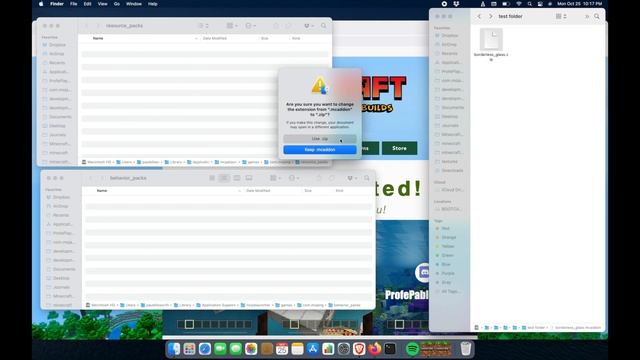Open view switcher in test folder window
Viewport: 640px width, 360px height.
(x=561, y=16)
